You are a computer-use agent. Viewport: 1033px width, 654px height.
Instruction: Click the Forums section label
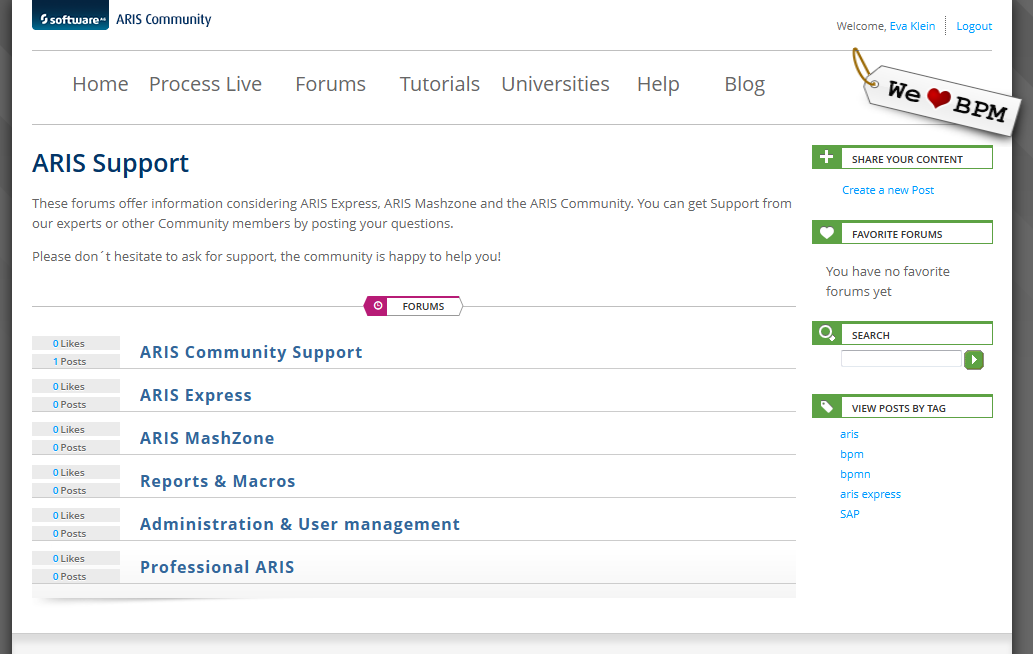pyautogui.click(x=423, y=306)
